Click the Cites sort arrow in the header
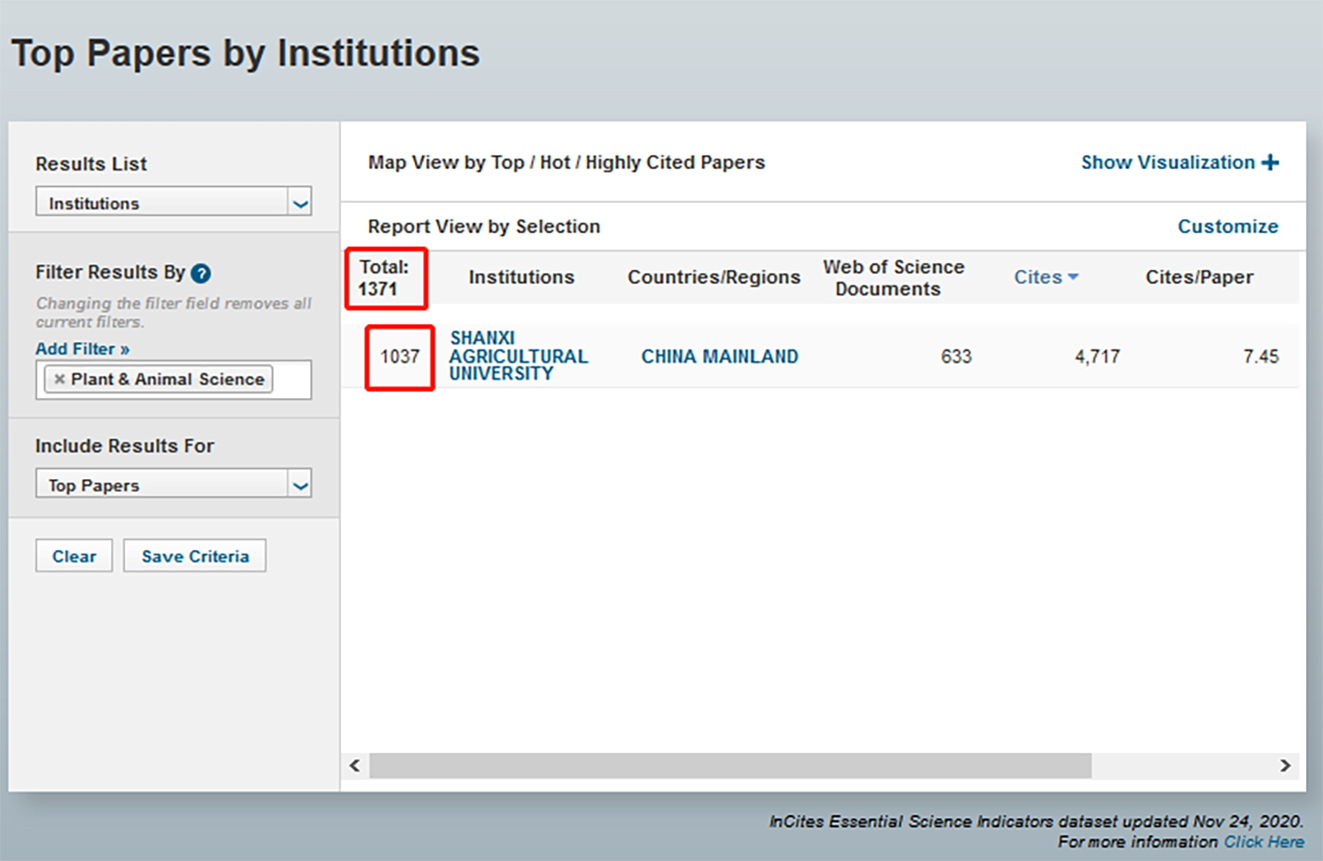 1073,277
